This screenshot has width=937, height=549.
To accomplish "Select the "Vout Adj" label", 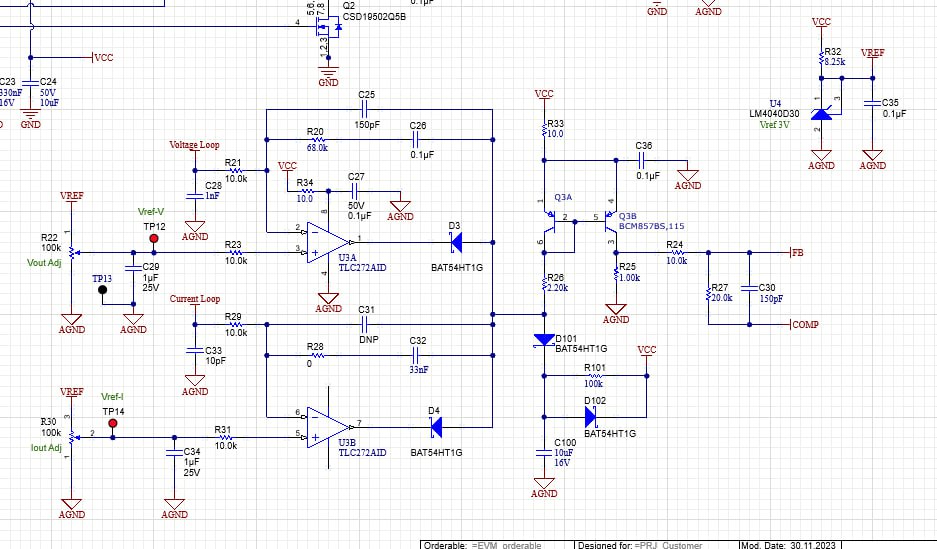I will [x=44, y=263].
